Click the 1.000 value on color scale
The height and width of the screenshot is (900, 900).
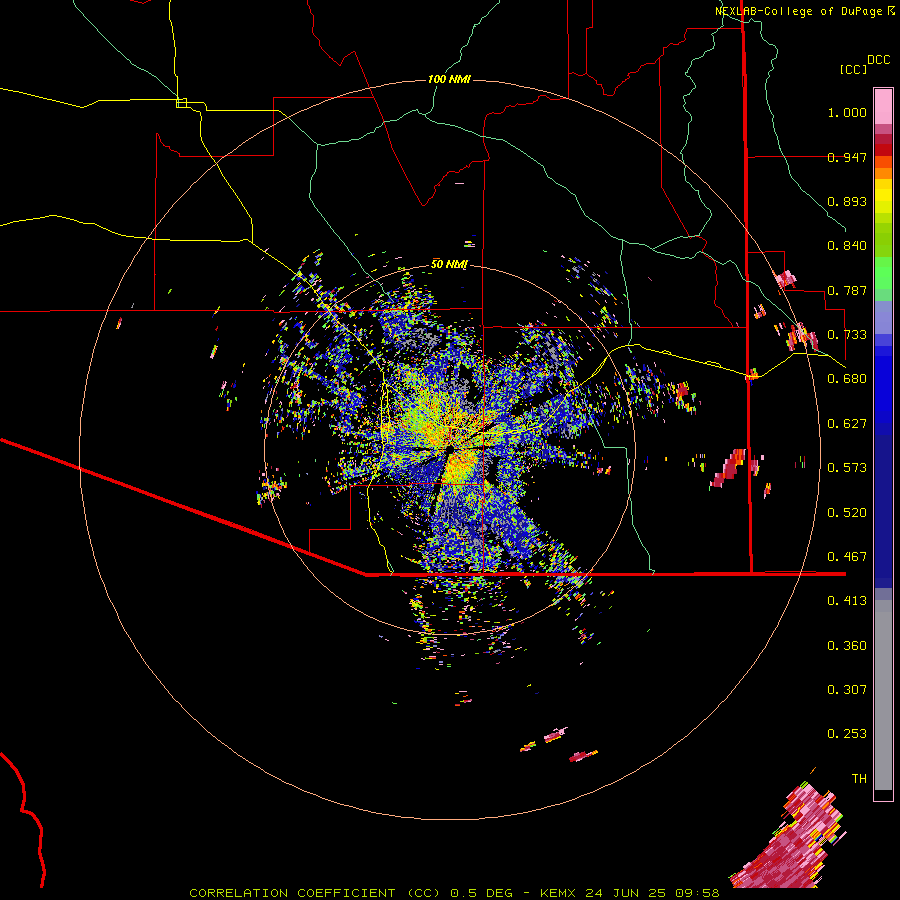[x=847, y=112]
